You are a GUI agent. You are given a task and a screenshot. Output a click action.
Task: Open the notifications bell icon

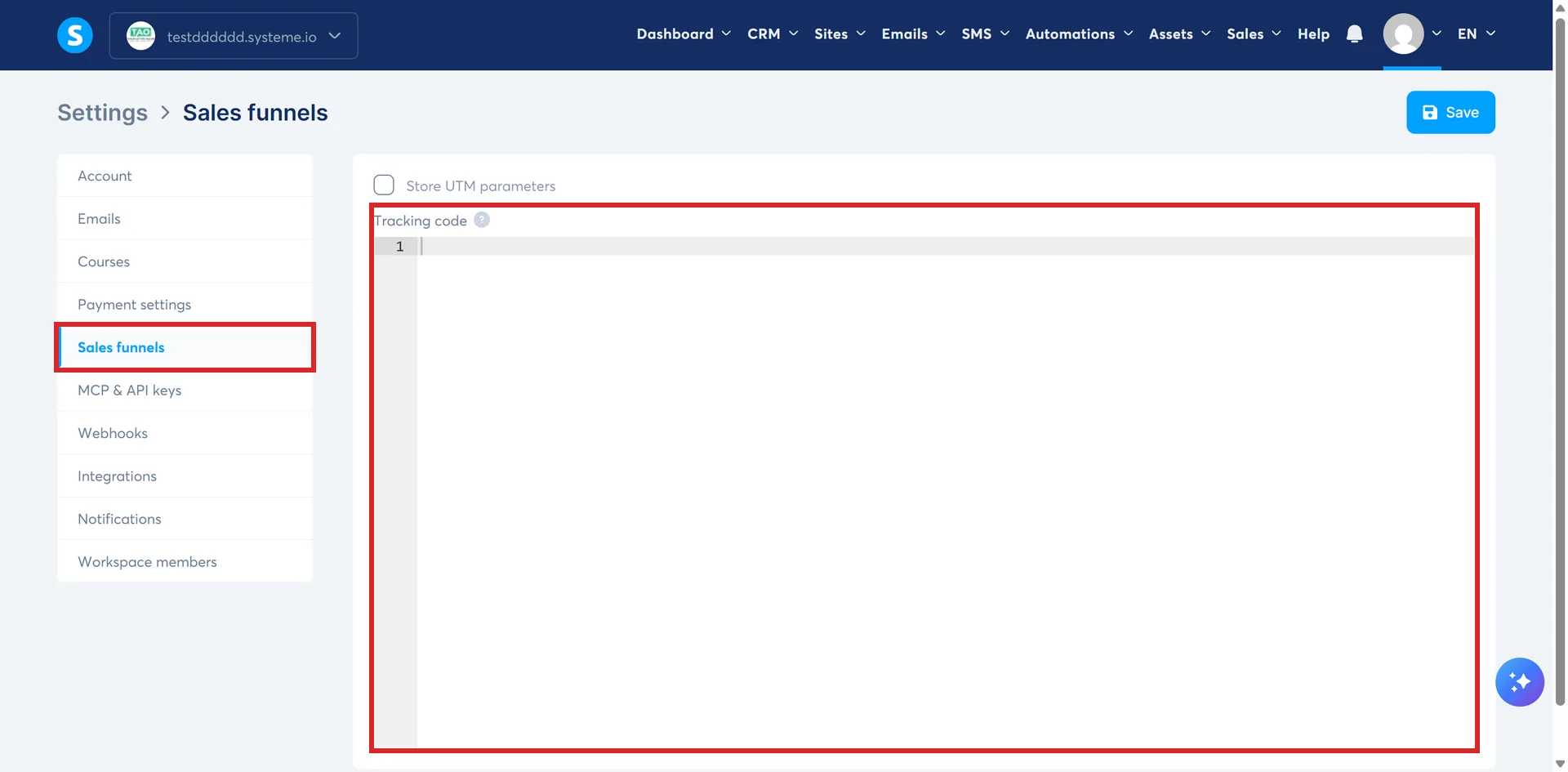(1354, 33)
